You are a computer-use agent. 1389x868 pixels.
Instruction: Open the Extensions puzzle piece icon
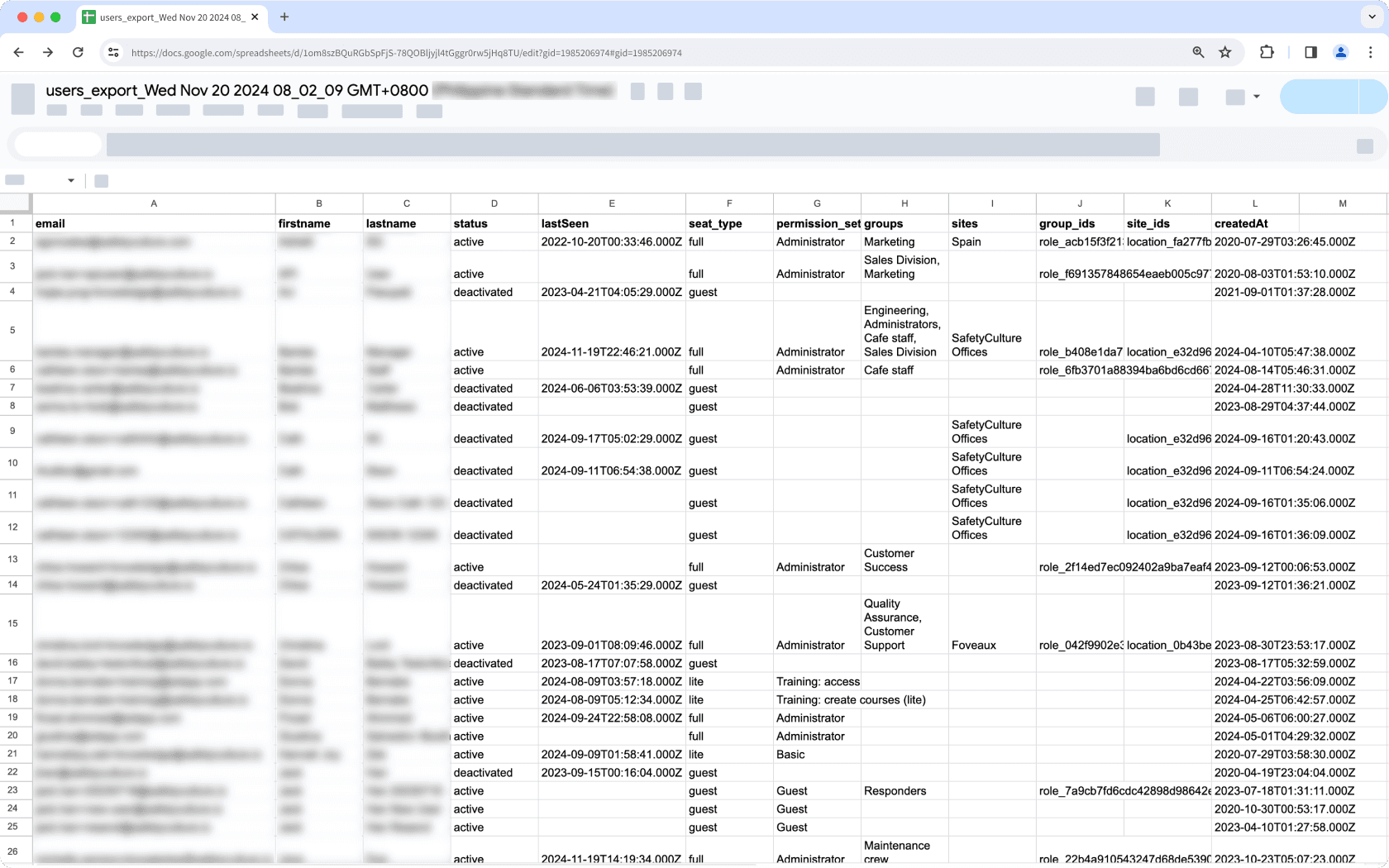[x=1267, y=52]
